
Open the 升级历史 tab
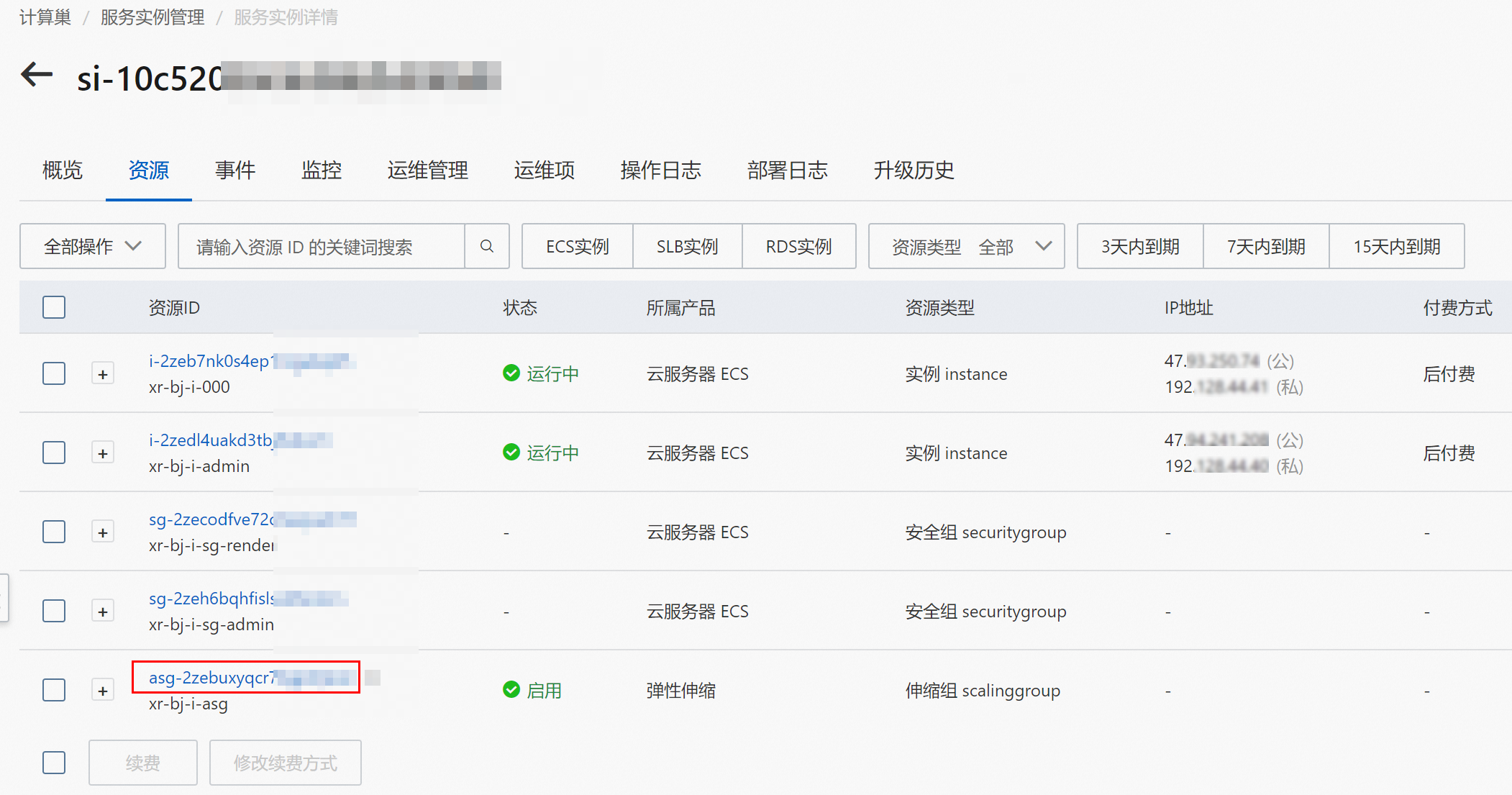point(914,171)
